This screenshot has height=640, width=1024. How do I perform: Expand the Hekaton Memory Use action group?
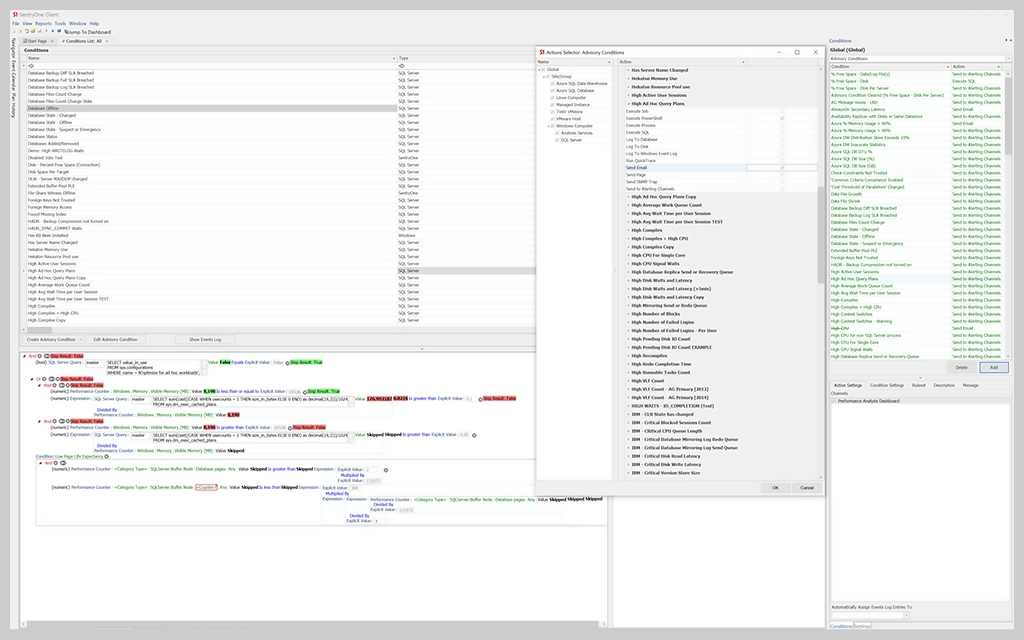628,78
